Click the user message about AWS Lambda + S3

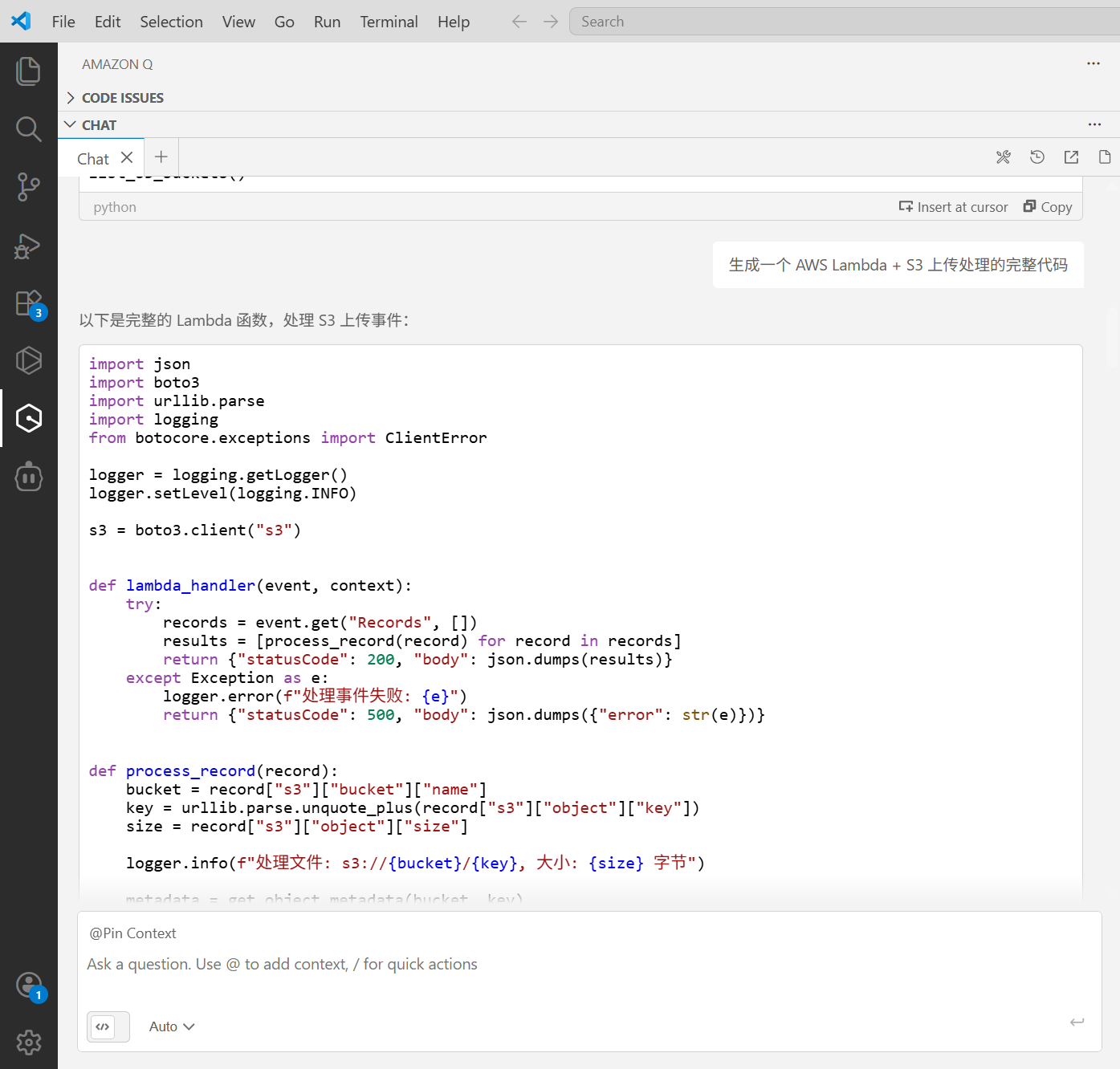pos(898,265)
